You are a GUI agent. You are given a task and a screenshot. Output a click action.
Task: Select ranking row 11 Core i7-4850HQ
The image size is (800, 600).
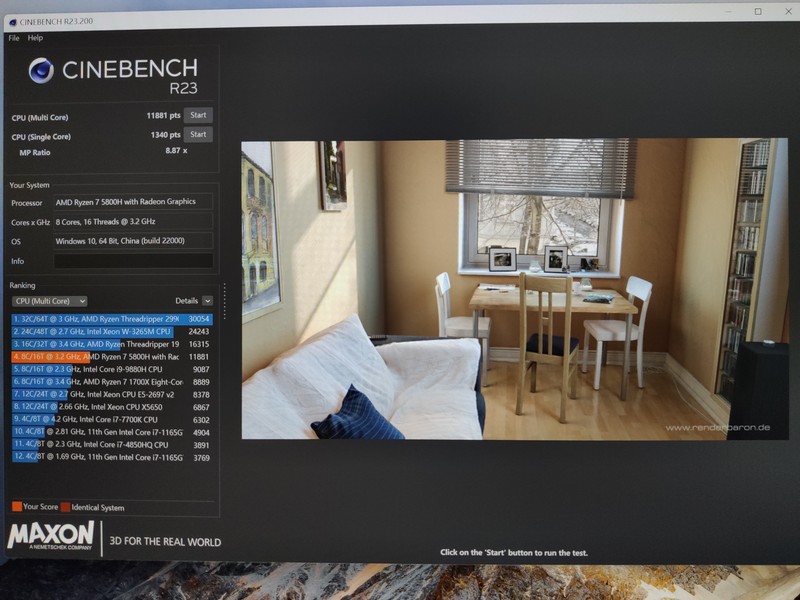click(x=111, y=445)
